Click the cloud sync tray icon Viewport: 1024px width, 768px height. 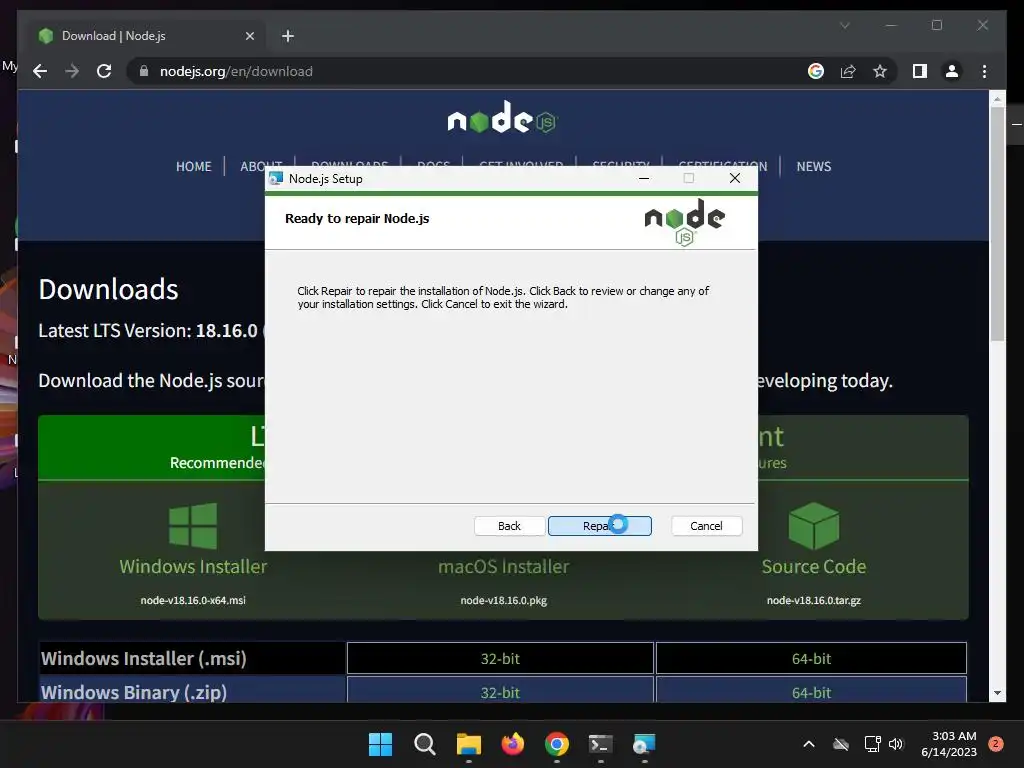(x=841, y=744)
